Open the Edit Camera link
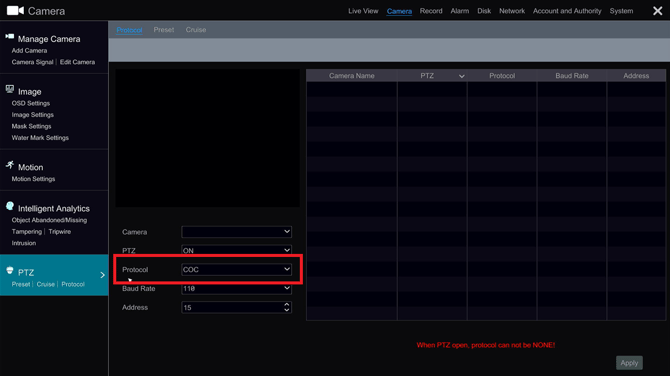The image size is (670, 376). 77,62
